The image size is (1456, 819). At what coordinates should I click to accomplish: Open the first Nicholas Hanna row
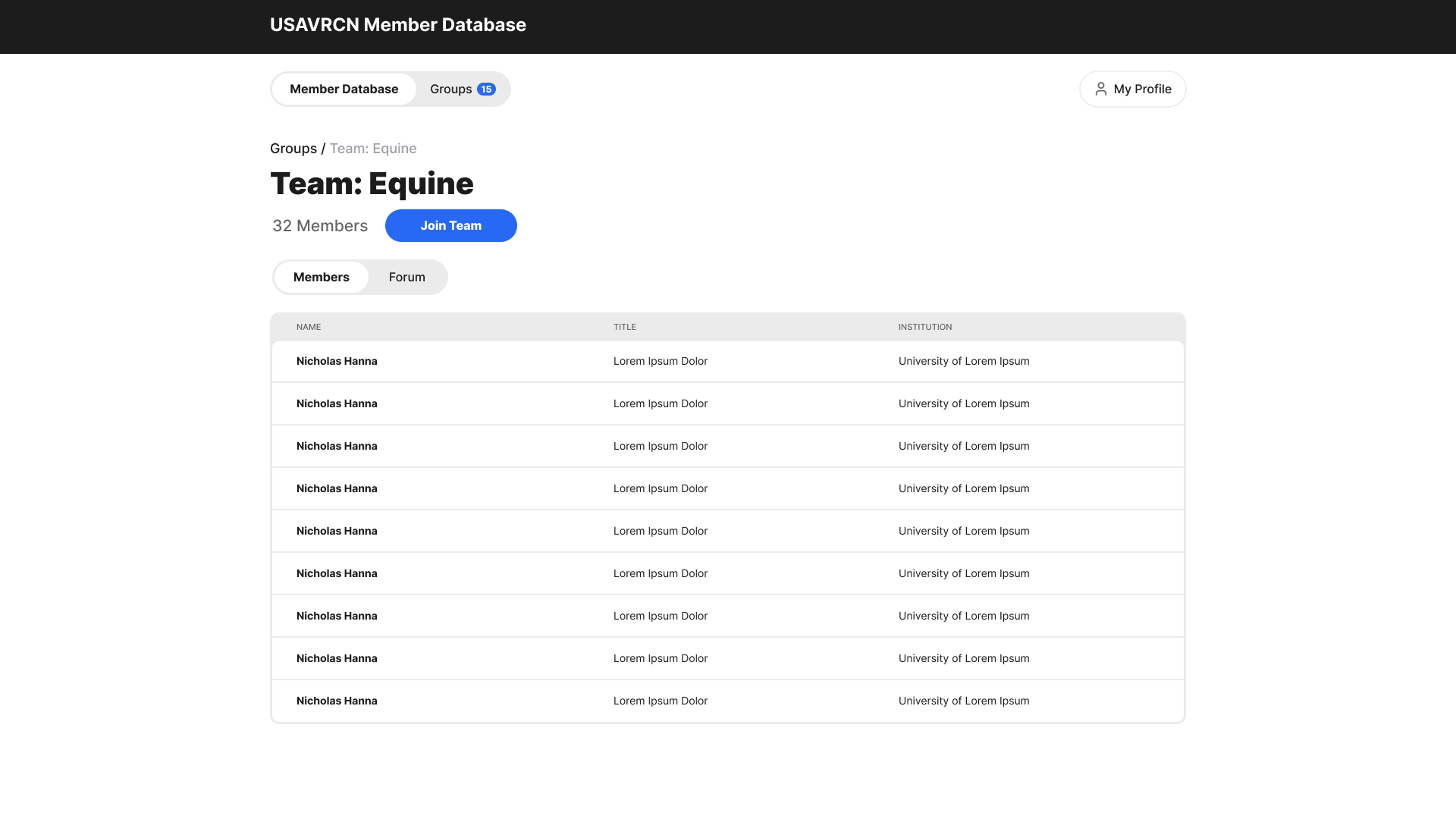(x=337, y=361)
